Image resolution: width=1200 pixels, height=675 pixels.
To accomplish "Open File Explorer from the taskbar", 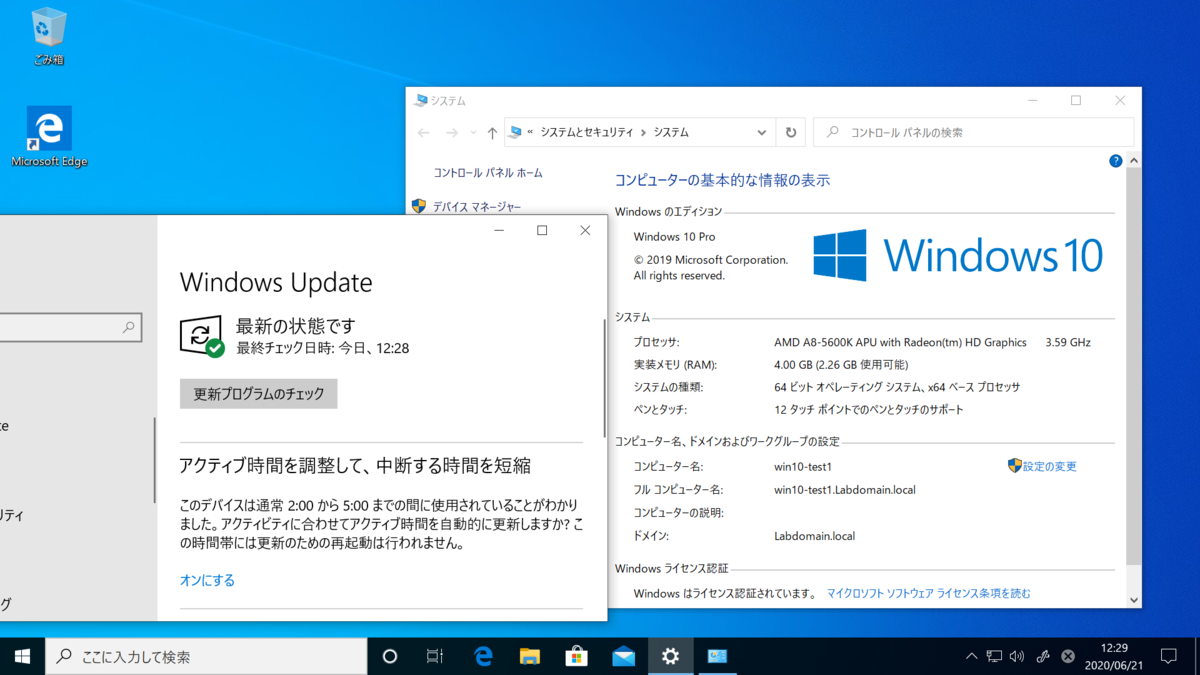I will (530, 656).
